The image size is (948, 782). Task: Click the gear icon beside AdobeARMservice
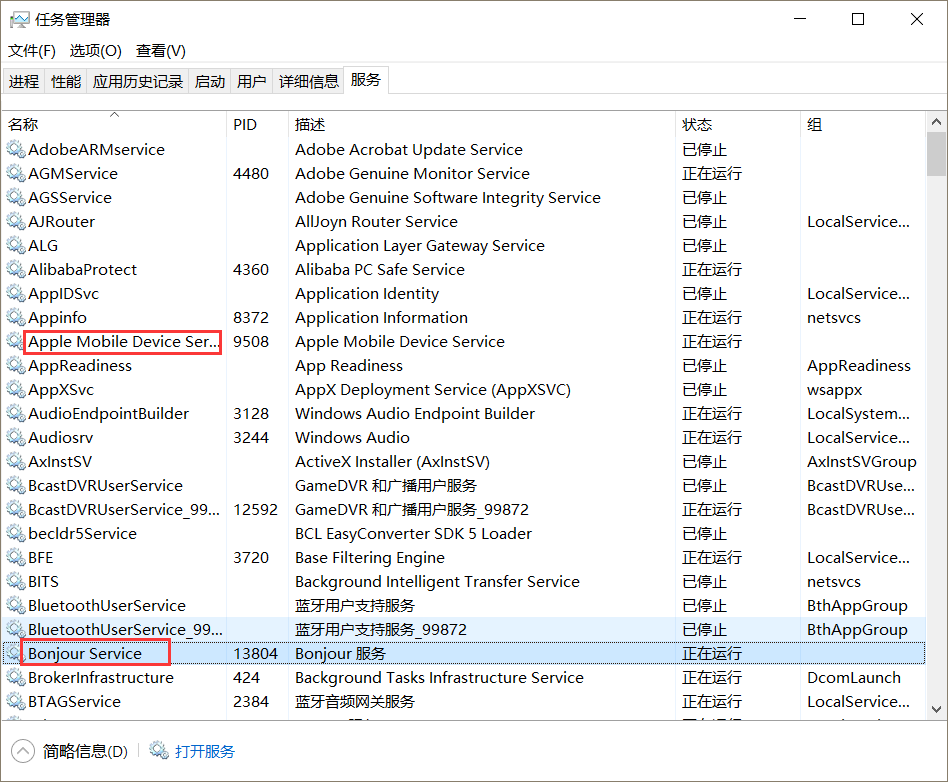16,149
